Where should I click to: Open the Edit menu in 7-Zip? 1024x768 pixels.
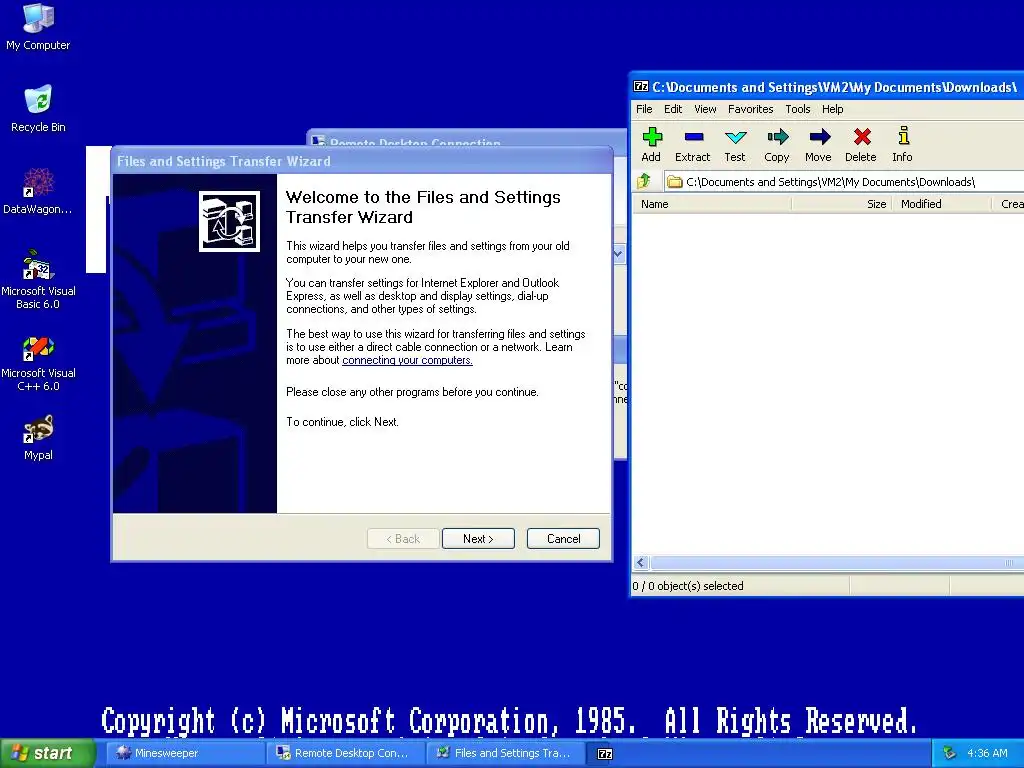click(x=673, y=109)
